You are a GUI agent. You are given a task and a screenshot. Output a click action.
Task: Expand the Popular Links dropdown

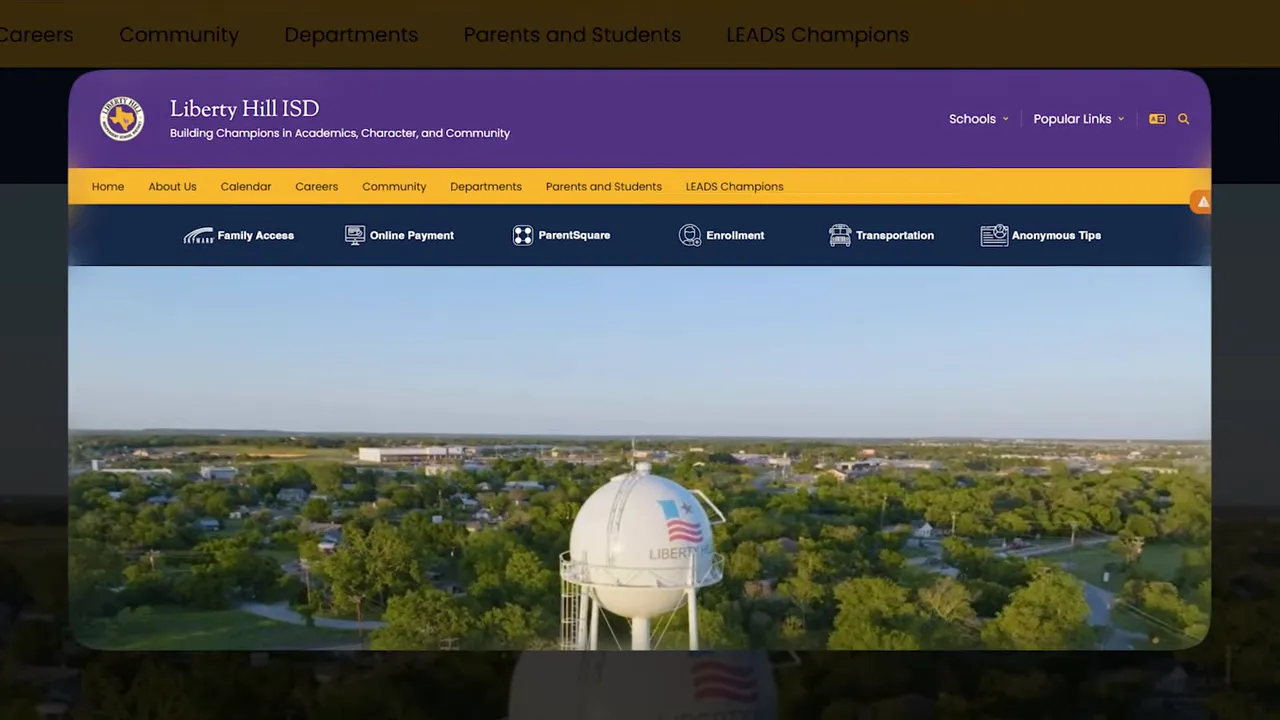[1079, 119]
